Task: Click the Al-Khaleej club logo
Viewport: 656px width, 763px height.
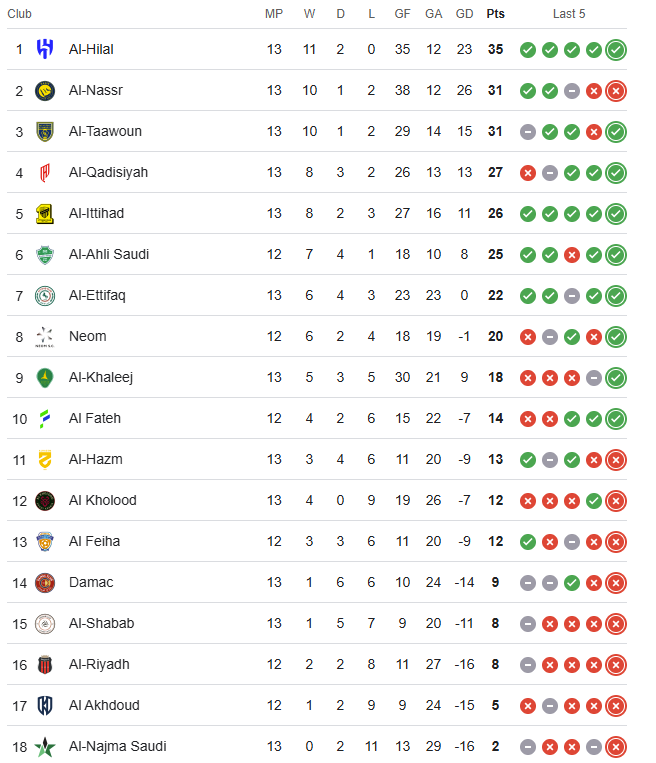Action: pos(45,377)
